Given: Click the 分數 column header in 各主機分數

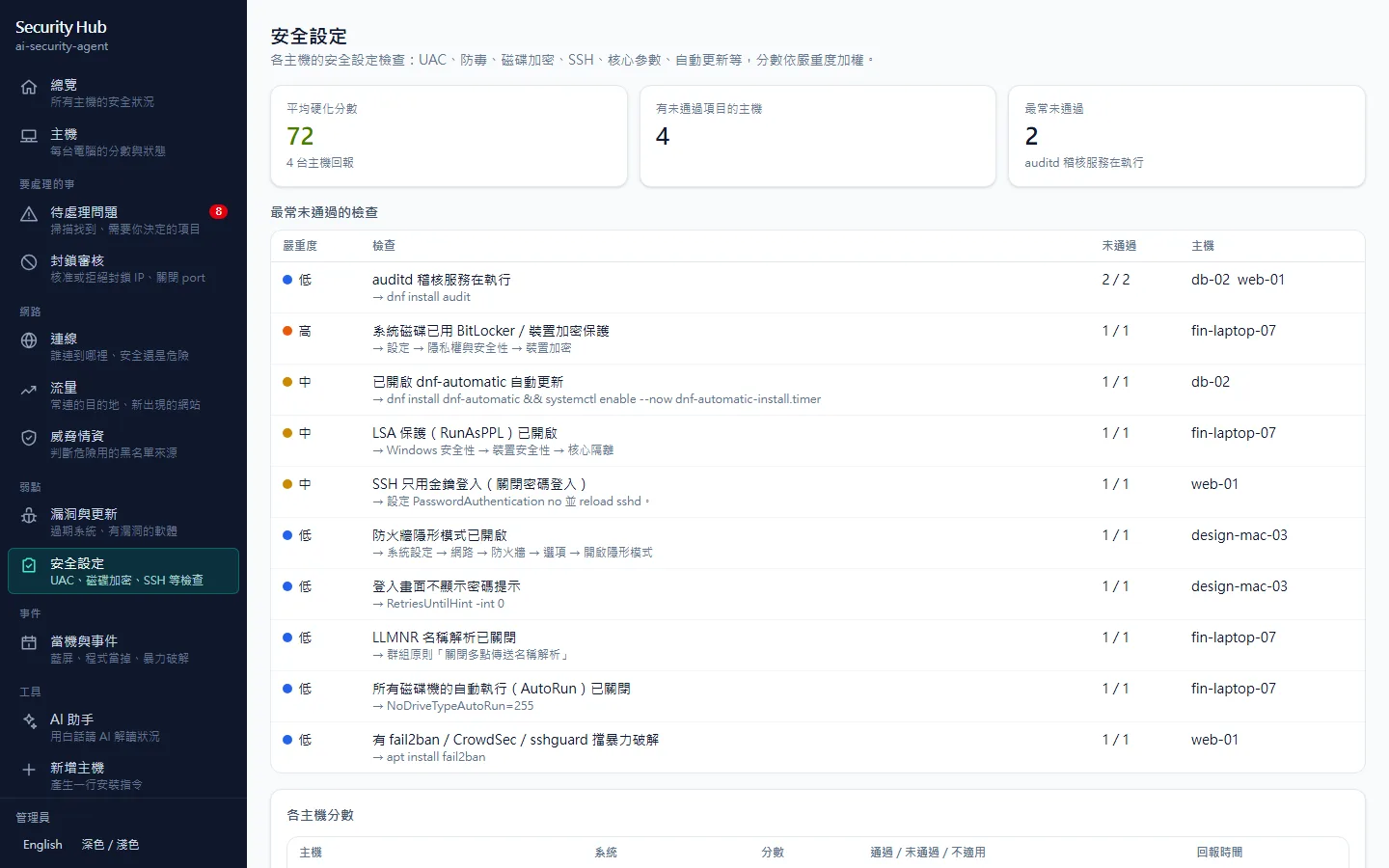Looking at the screenshot, I should 773,853.
